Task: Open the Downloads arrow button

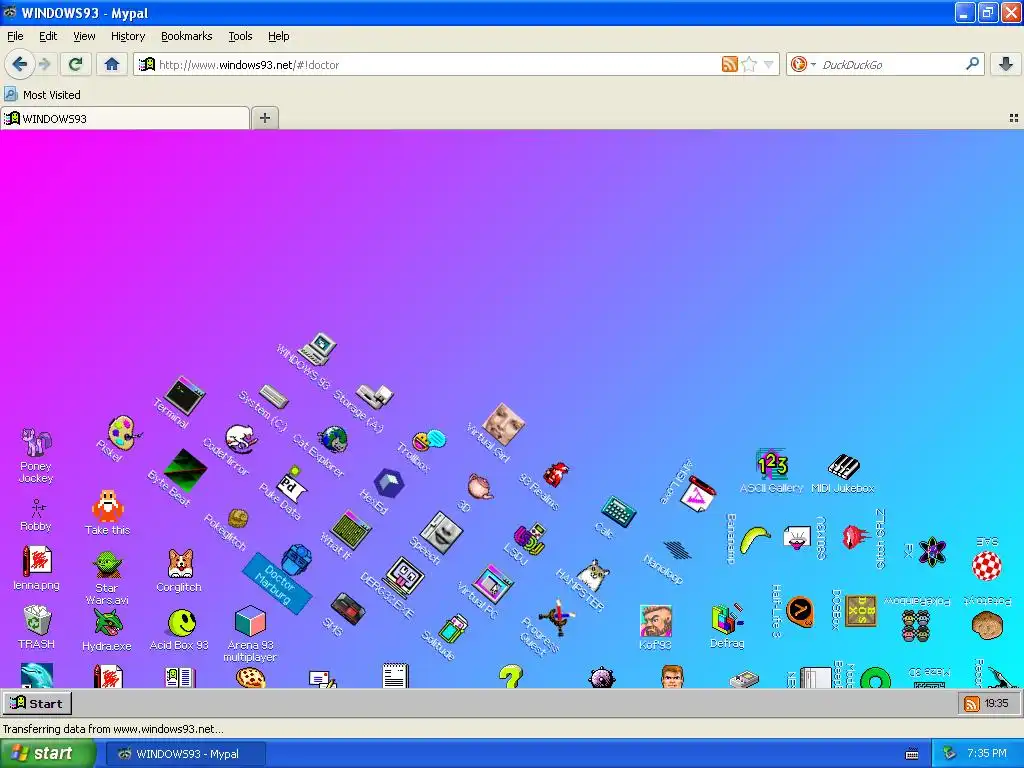Action: click(x=1006, y=64)
